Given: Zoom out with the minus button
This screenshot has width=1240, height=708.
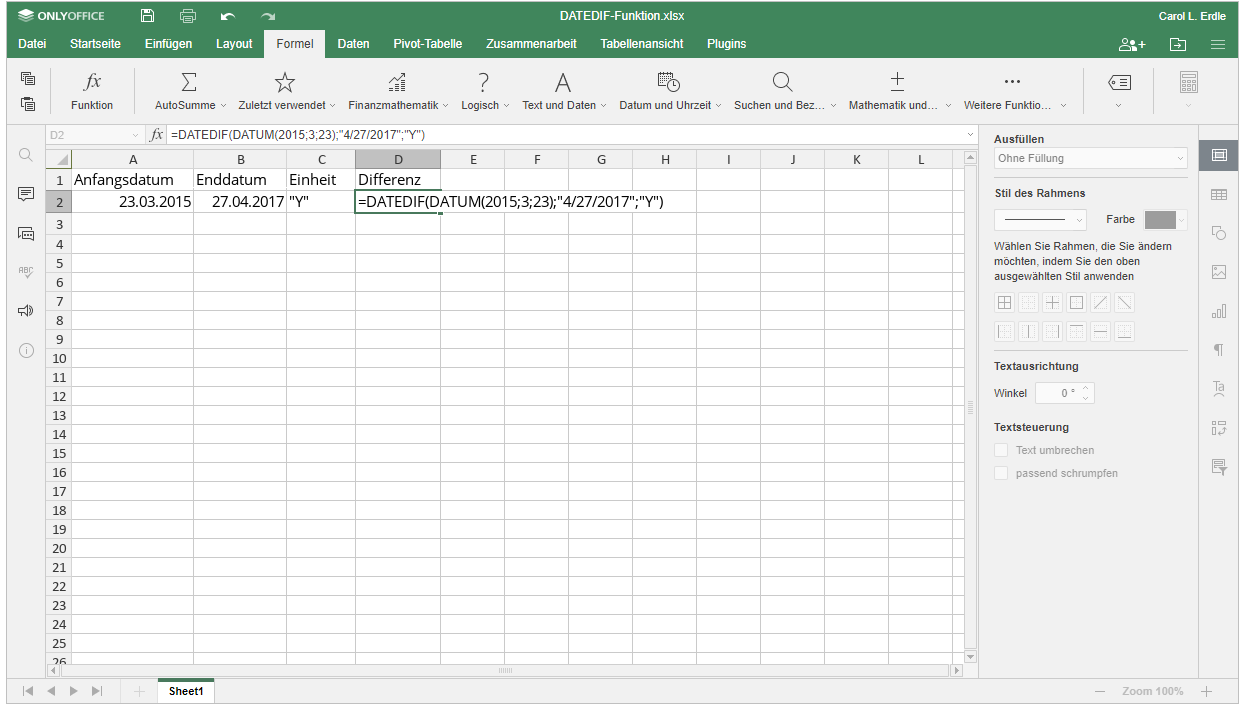Looking at the screenshot, I should 1100,691.
